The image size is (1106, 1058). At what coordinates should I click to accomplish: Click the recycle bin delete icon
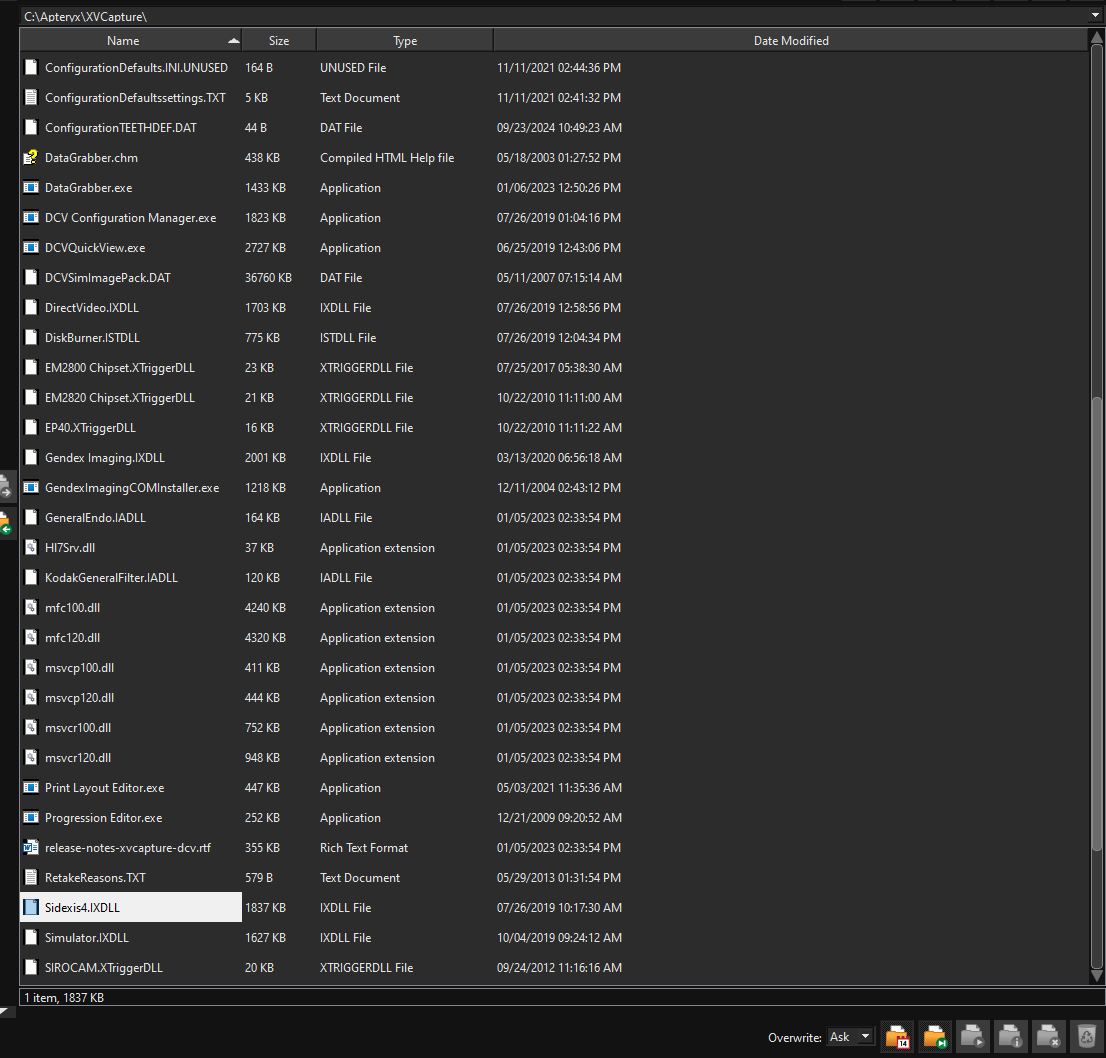tap(1087, 1037)
